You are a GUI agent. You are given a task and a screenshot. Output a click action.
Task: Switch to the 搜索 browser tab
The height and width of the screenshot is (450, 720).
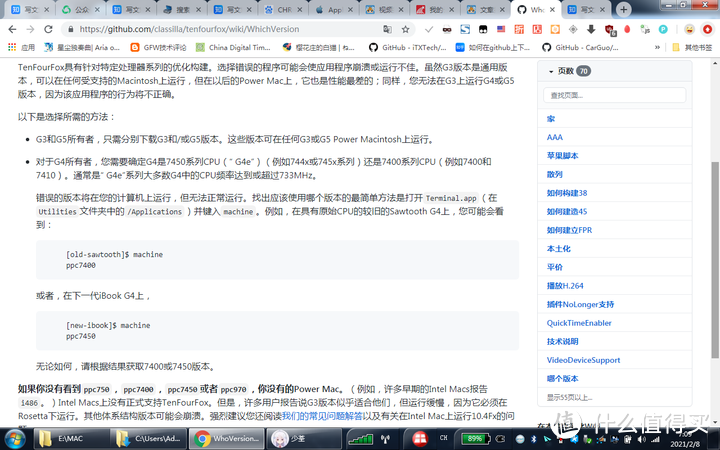point(182,10)
